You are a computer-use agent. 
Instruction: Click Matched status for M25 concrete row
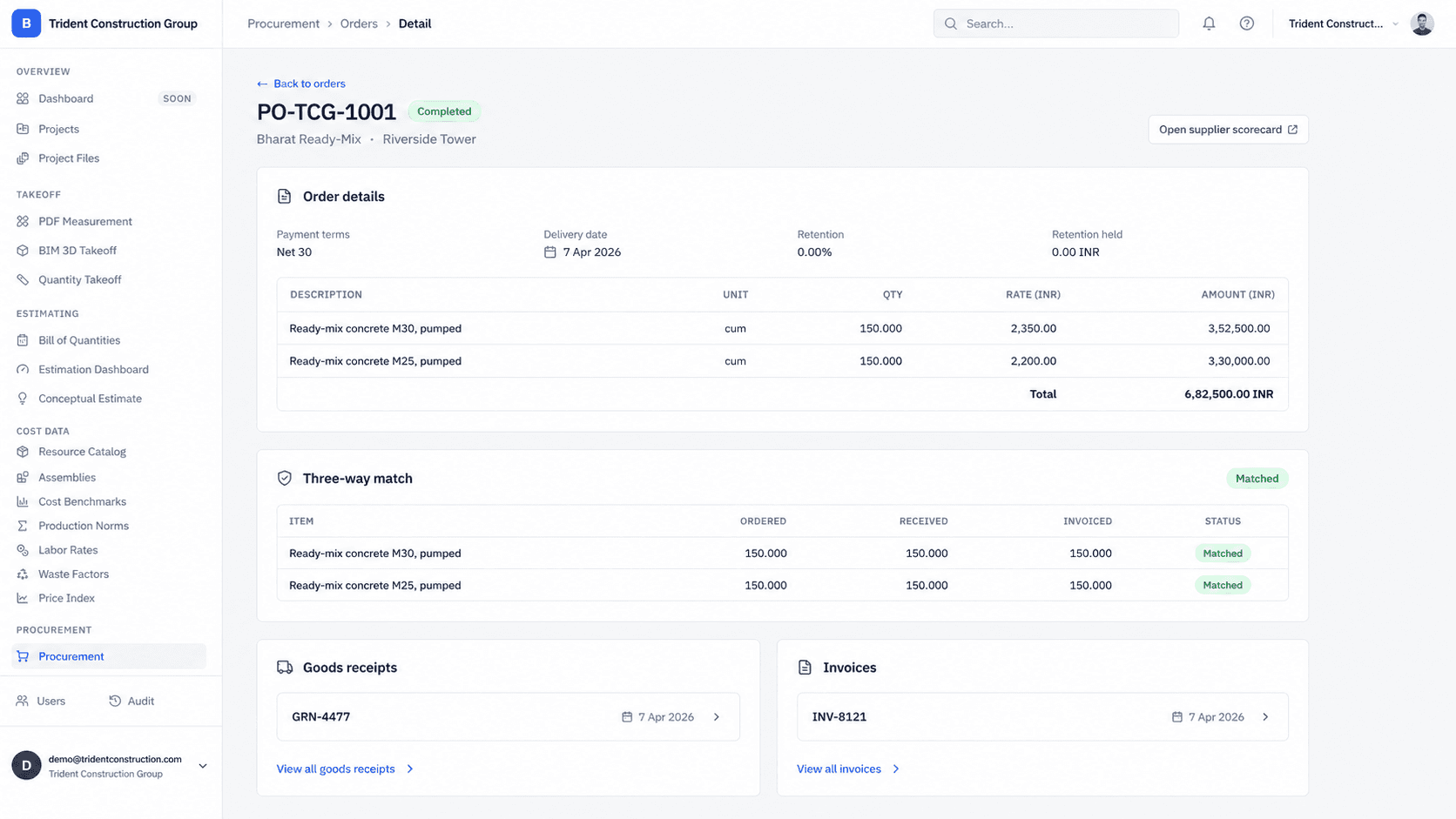tap(1223, 586)
